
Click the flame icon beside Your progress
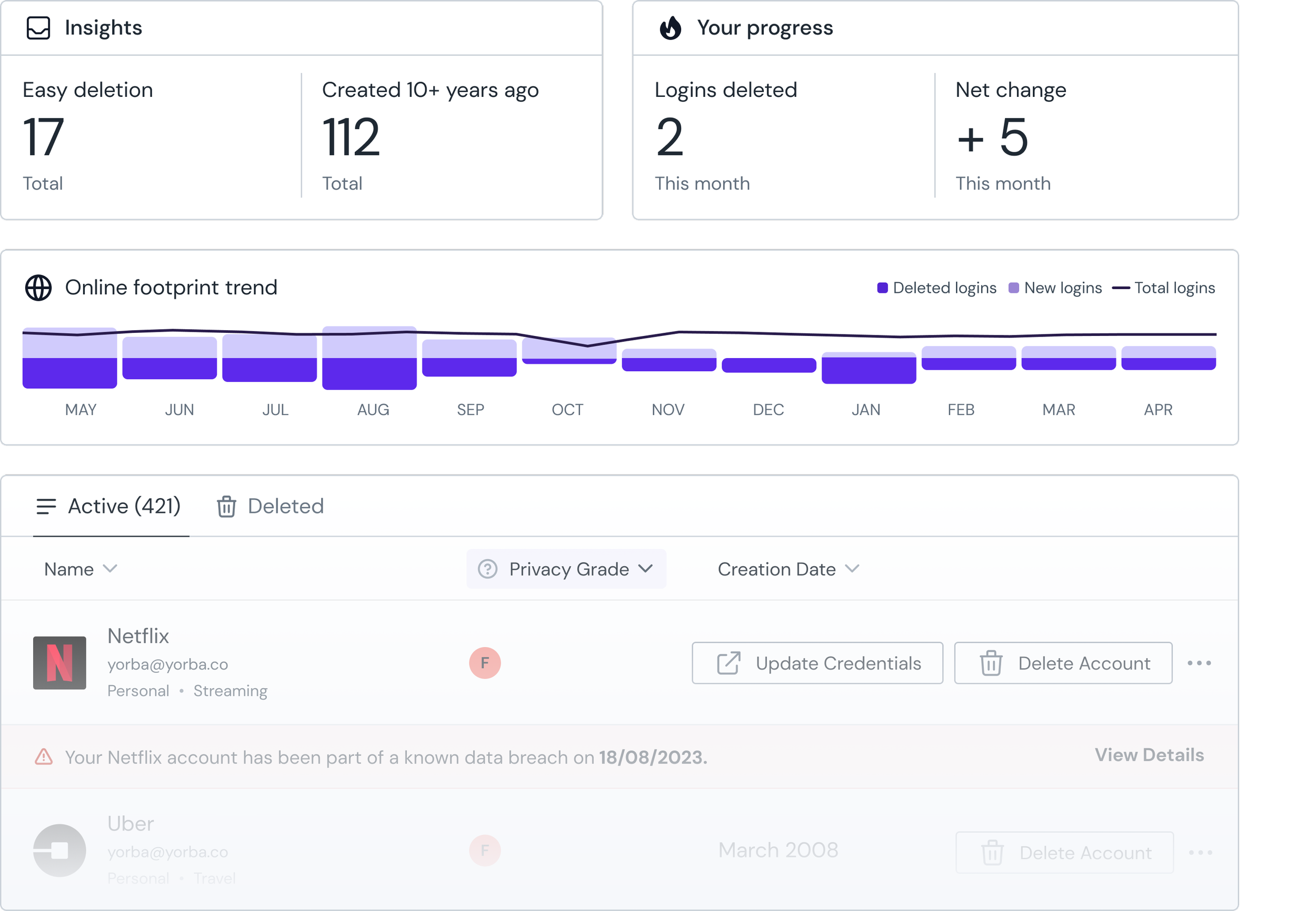pos(670,27)
